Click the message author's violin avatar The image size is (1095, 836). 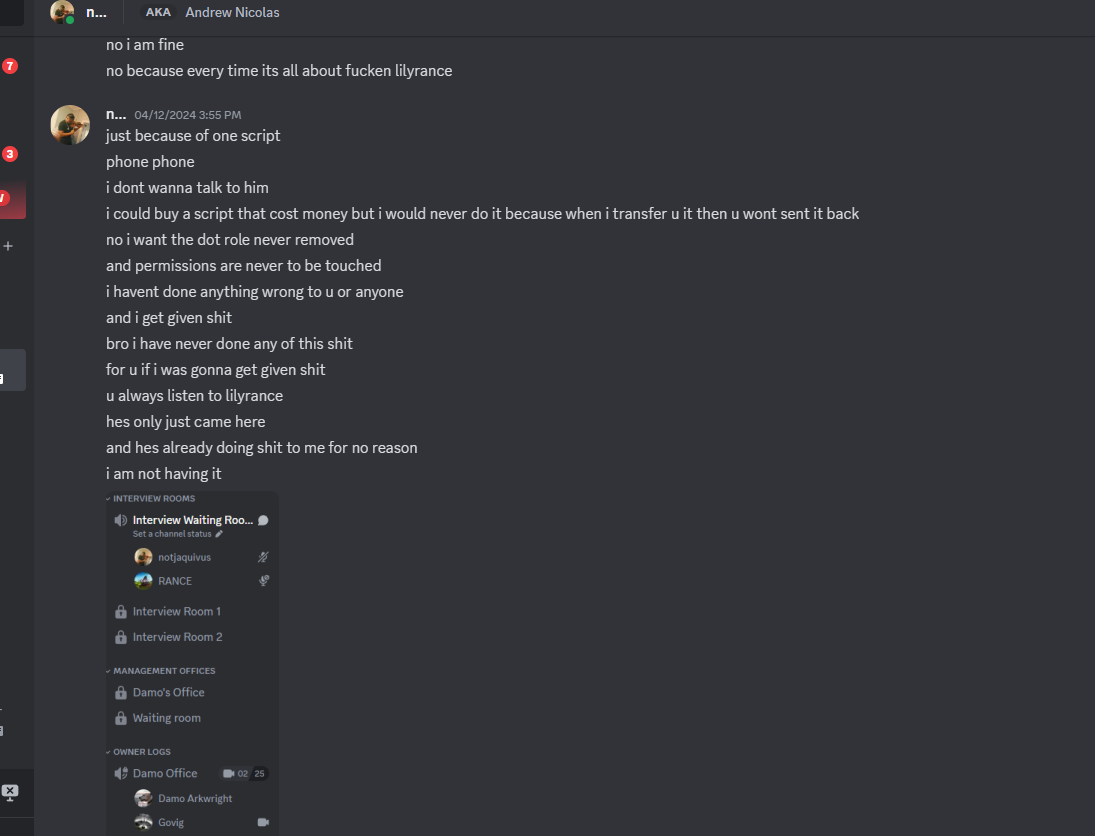[x=70, y=125]
